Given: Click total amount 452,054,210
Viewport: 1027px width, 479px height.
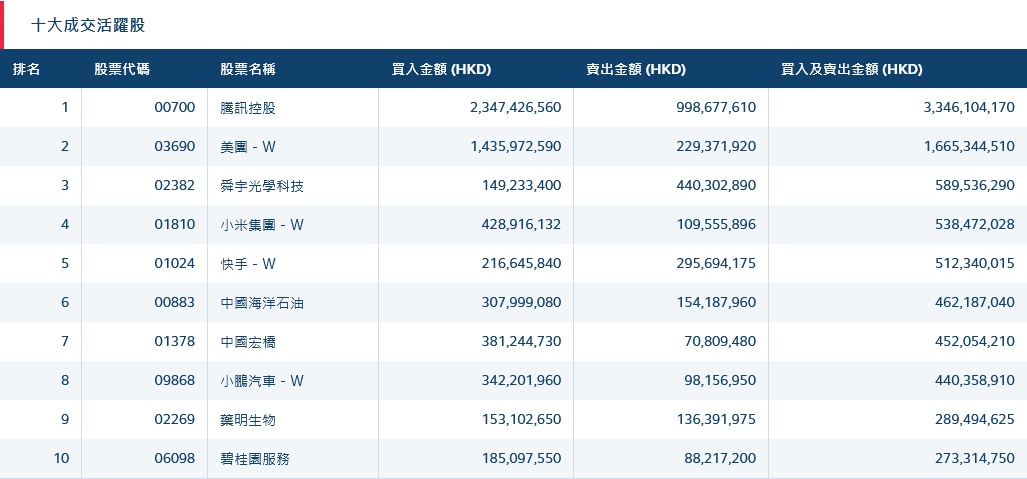Looking at the screenshot, I should click(x=975, y=341).
